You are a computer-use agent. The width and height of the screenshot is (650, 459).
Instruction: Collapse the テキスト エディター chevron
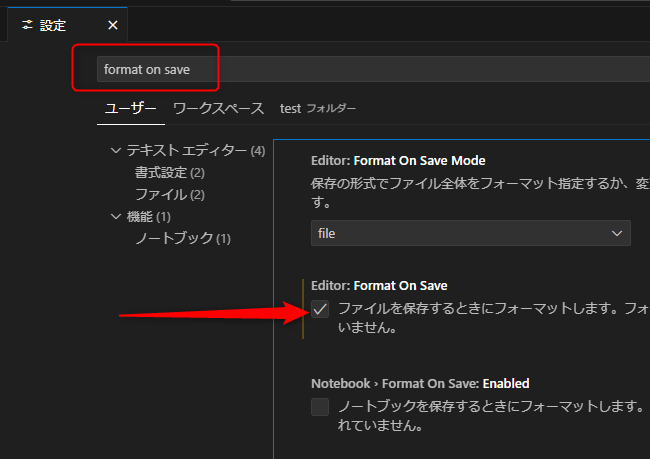point(116,151)
